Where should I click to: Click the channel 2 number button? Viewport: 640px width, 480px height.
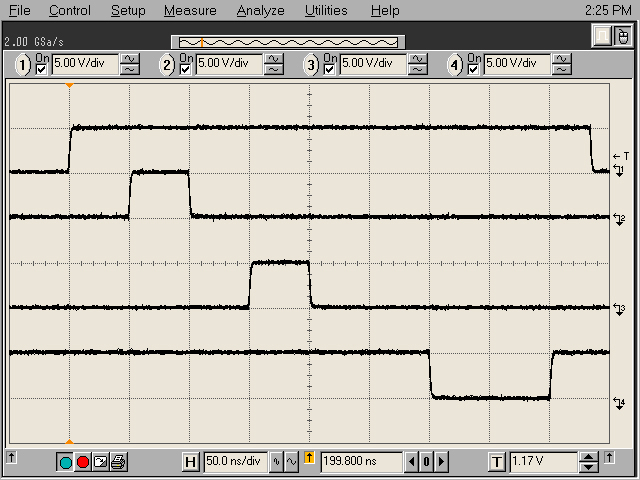pyautogui.click(x=167, y=65)
